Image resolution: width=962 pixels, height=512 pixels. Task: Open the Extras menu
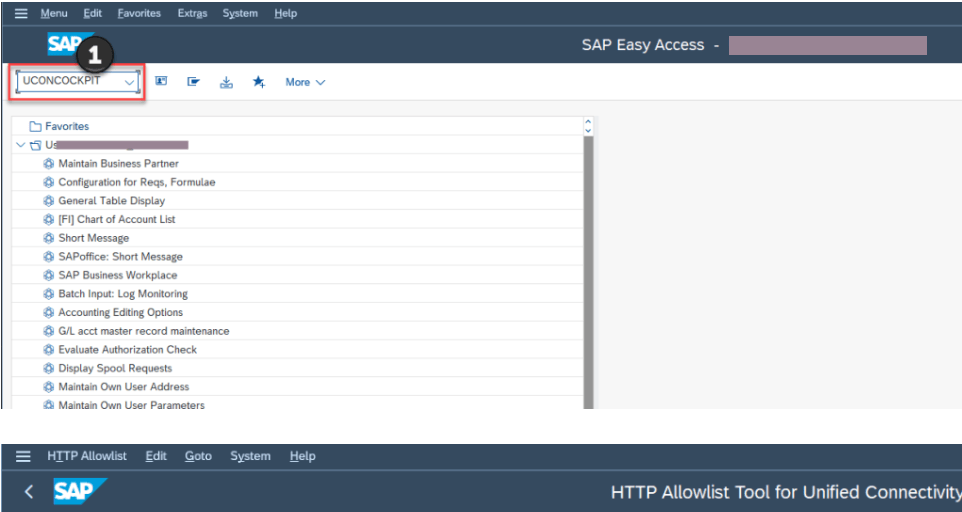point(192,14)
